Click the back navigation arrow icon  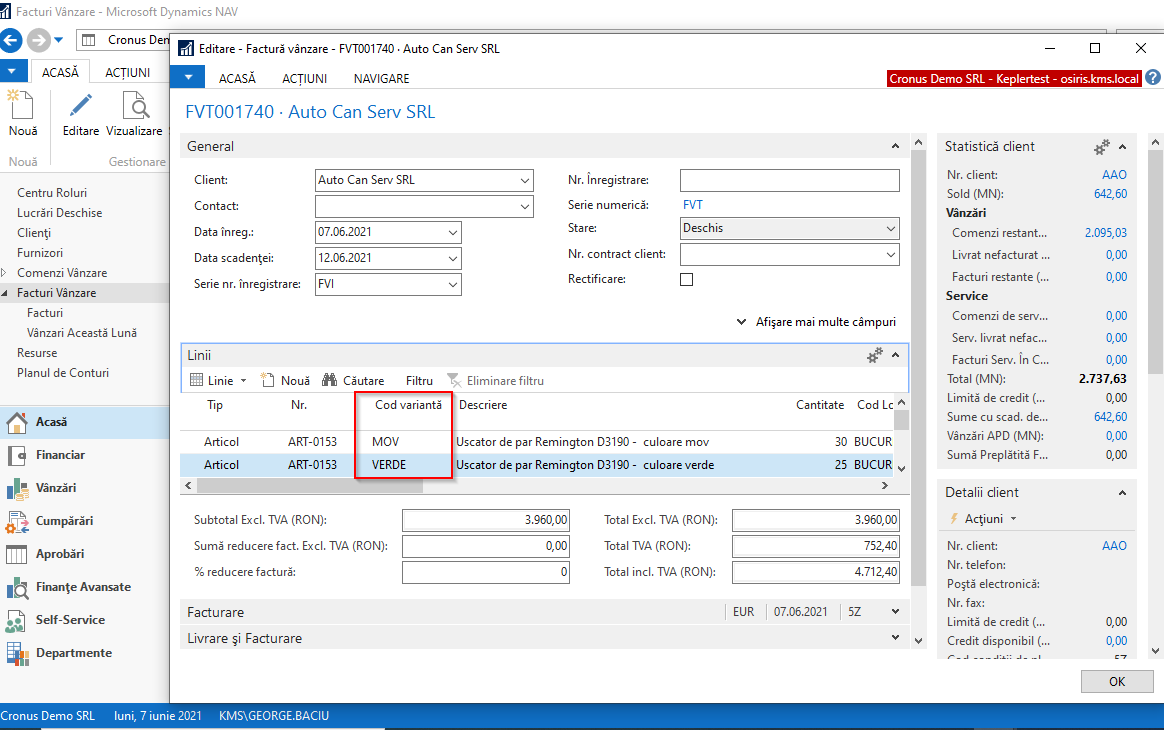click(12, 40)
